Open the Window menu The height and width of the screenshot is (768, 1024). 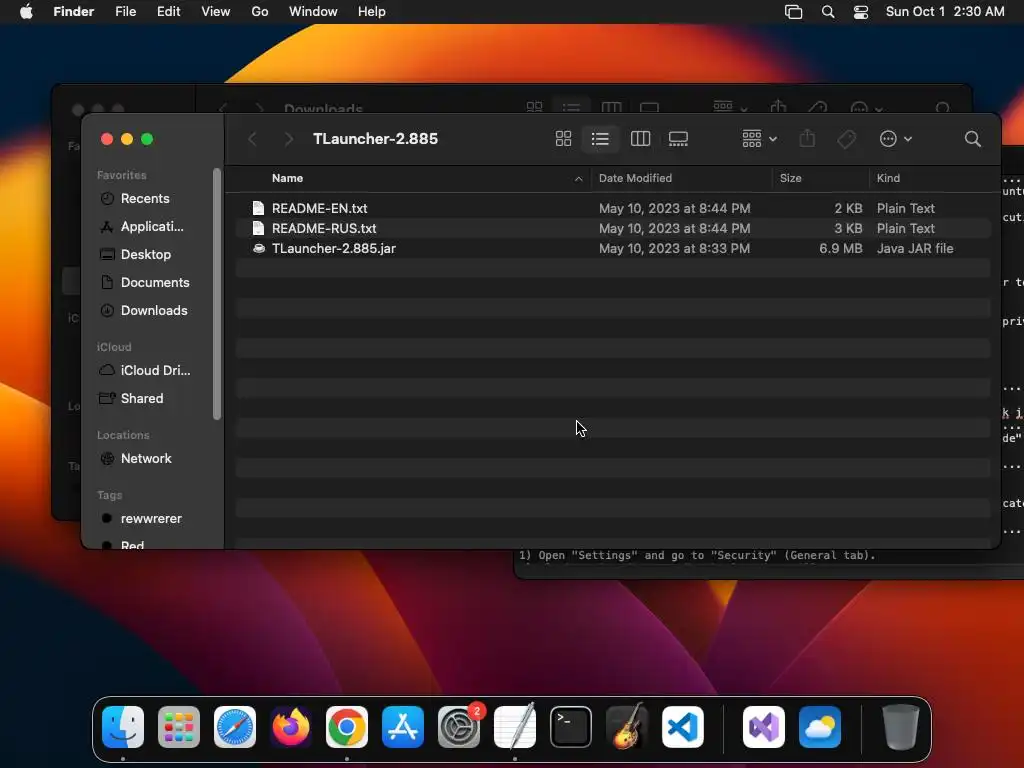click(313, 12)
